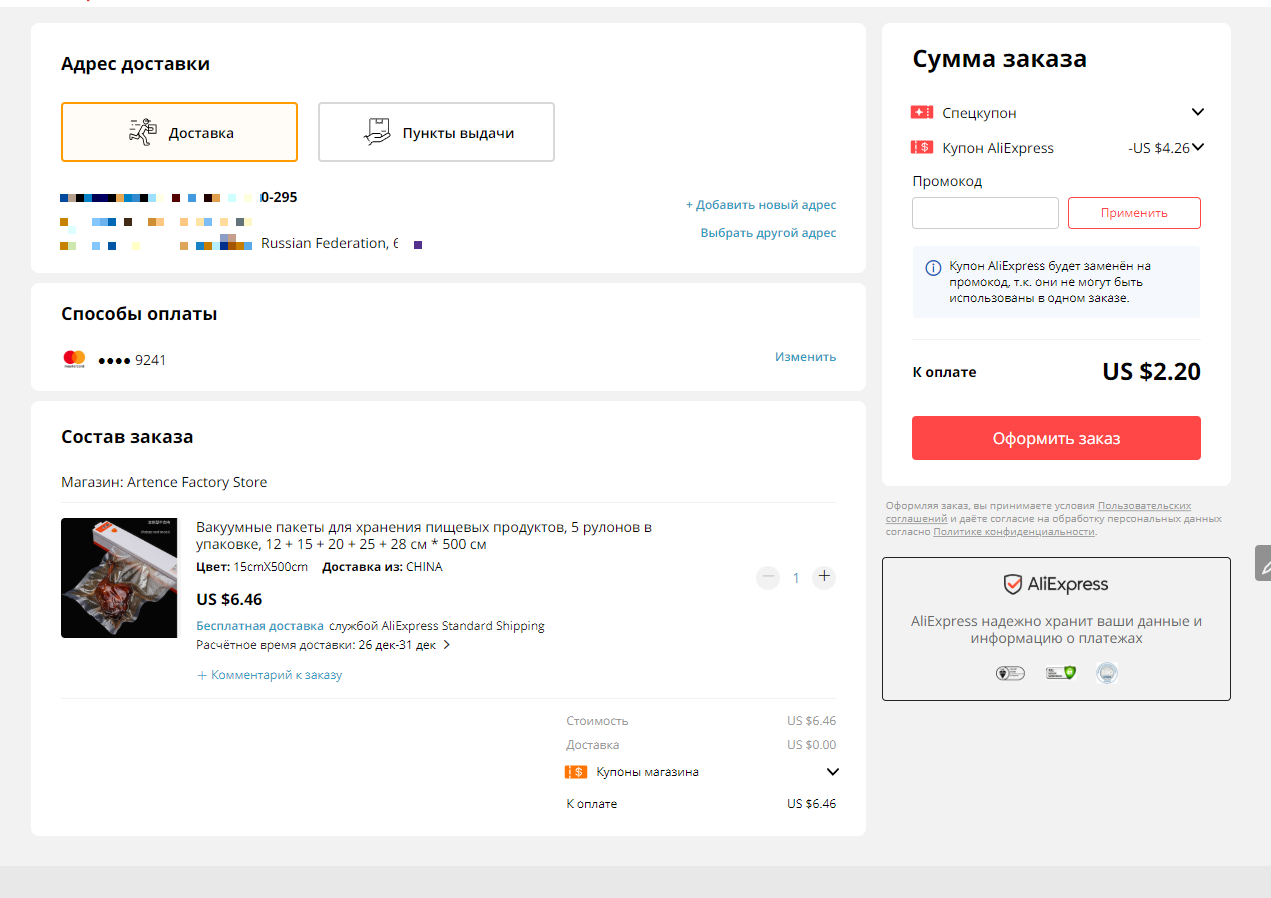Viewport: 1271px width, 898px height.
Task: Click the first security certification badge
Action: pyautogui.click(x=1011, y=673)
